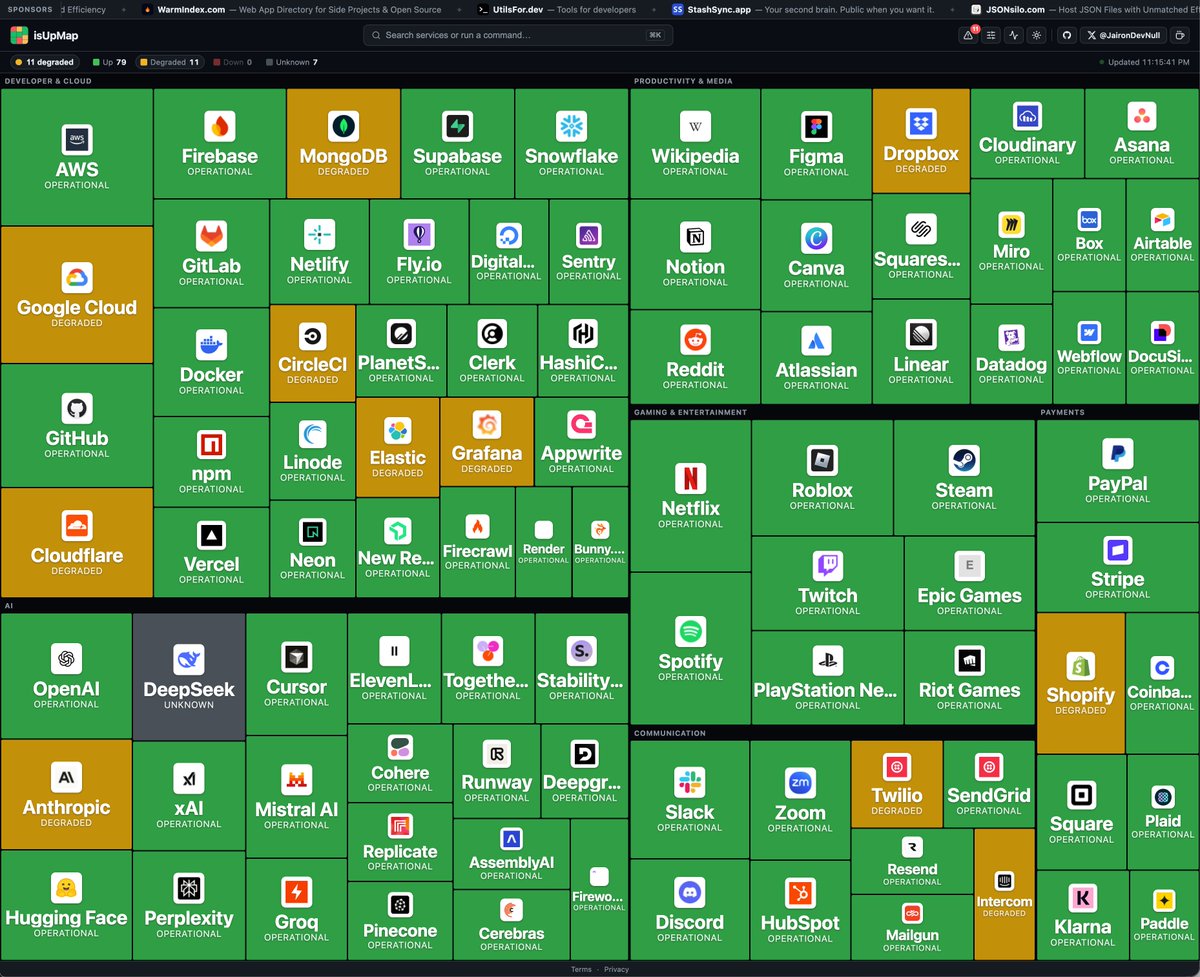
Task: Select the DeepSeek unknown status tile
Action: tap(189, 676)
